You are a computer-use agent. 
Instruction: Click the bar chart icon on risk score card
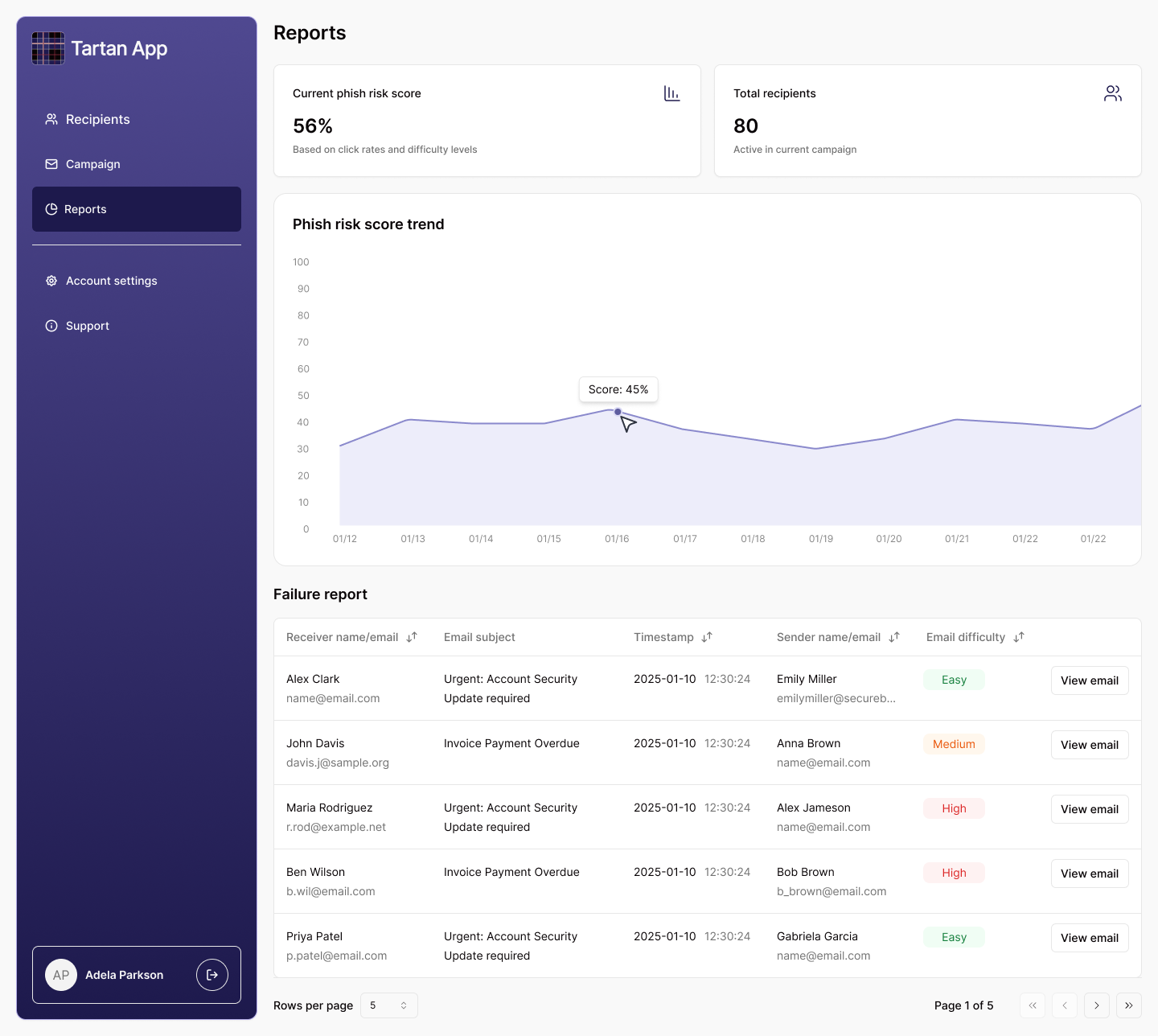pos(671,93)
